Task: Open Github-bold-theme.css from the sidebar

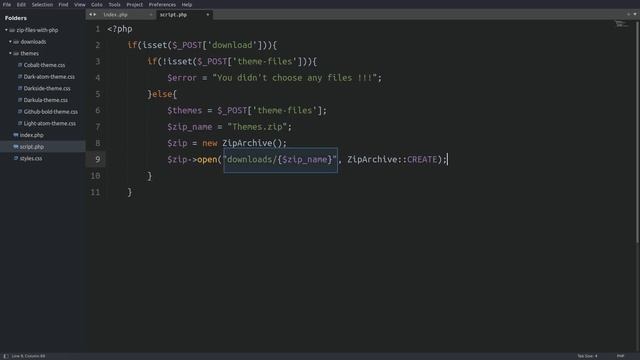Action: pyautogui.click(x=51, y=111)
